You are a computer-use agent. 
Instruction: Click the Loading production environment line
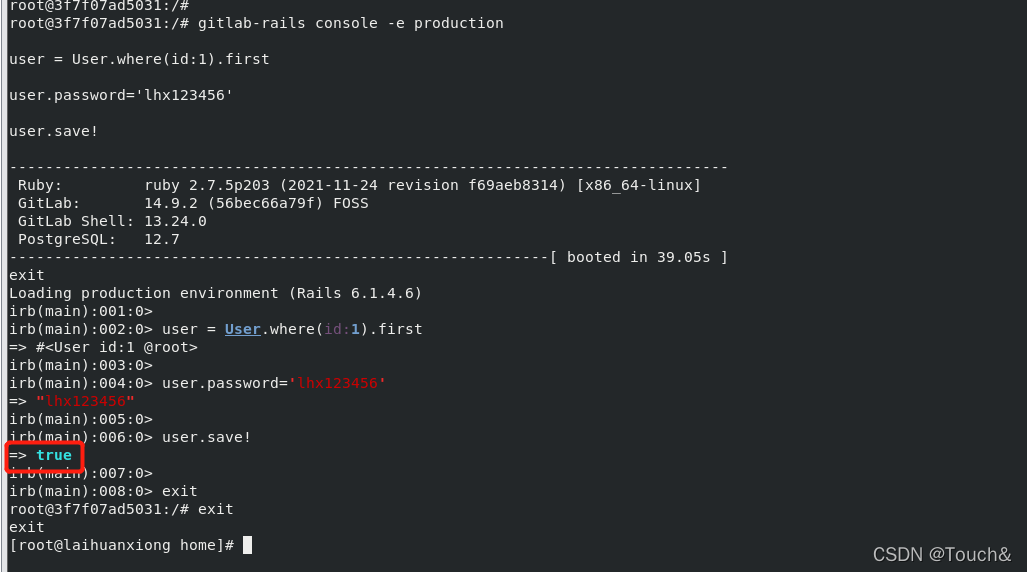(x=215, y=293)
